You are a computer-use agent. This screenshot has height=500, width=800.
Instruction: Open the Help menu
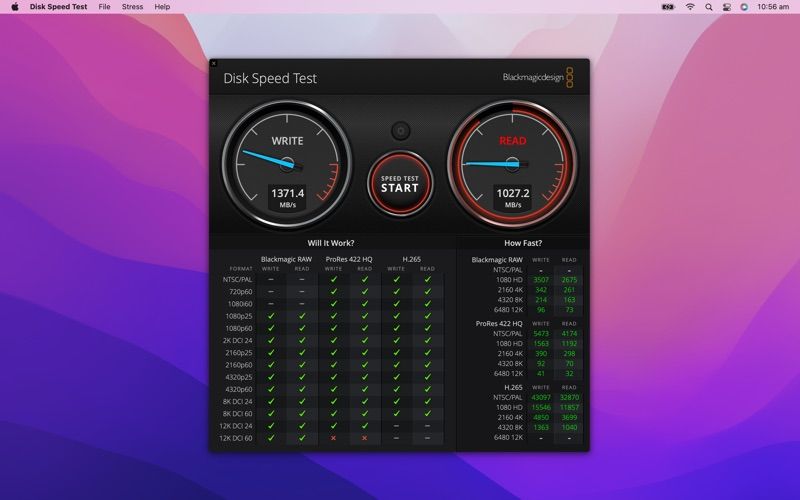(x=162, y=7)
